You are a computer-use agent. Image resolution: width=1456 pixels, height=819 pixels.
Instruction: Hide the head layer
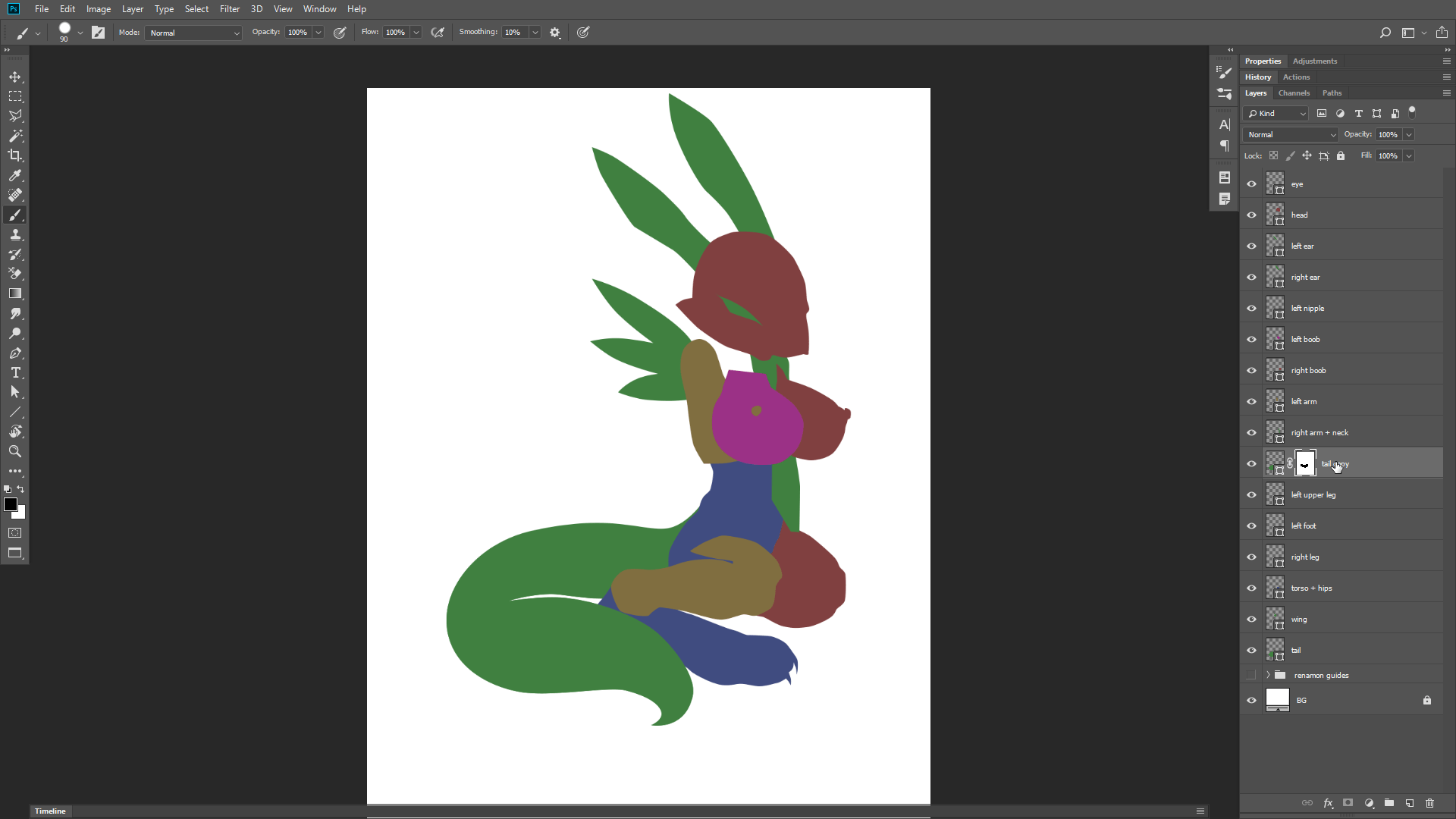point(1251,215)
